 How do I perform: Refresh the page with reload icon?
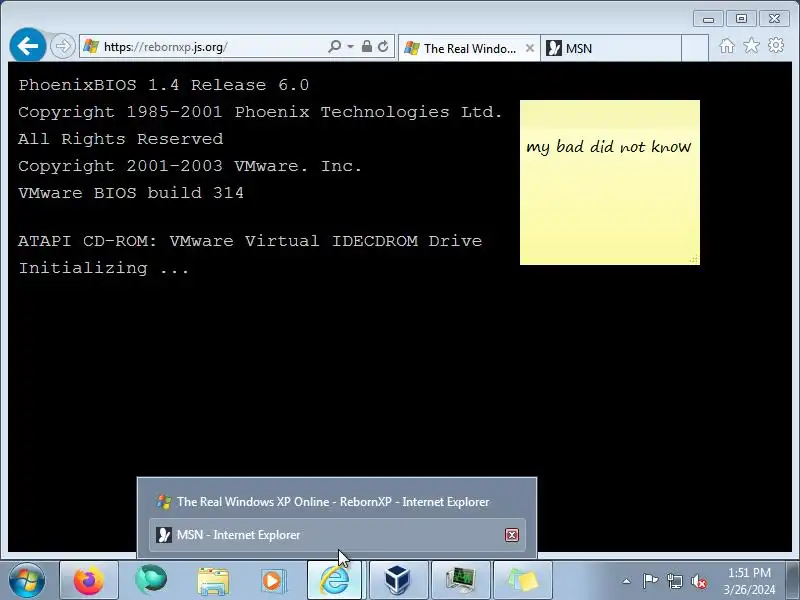(x=383, y=46)
